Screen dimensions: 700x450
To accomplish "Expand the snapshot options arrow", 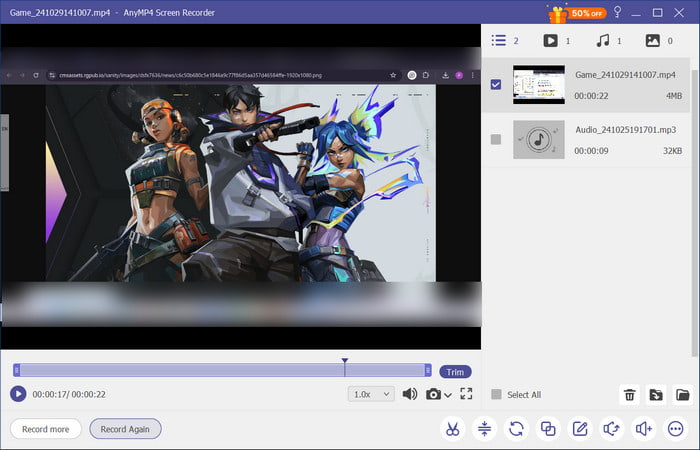I will coord(448,395).
